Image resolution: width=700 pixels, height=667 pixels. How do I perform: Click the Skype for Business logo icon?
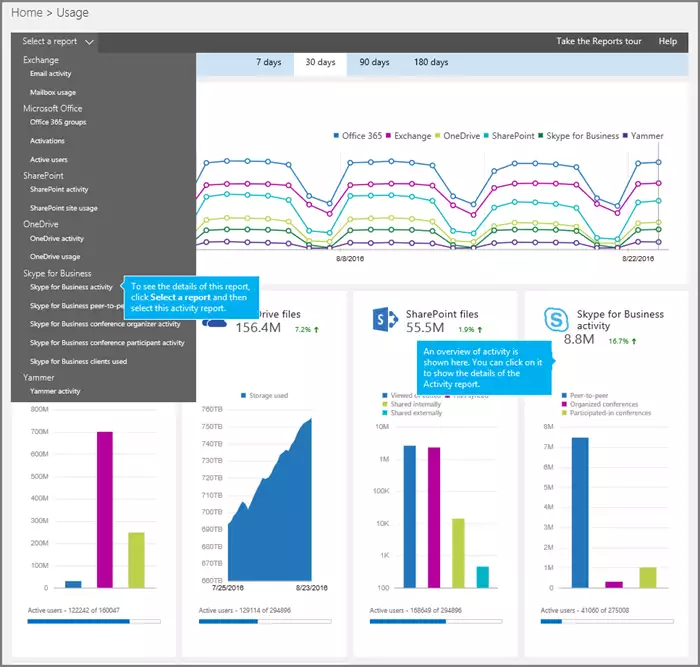pos(556,320)
